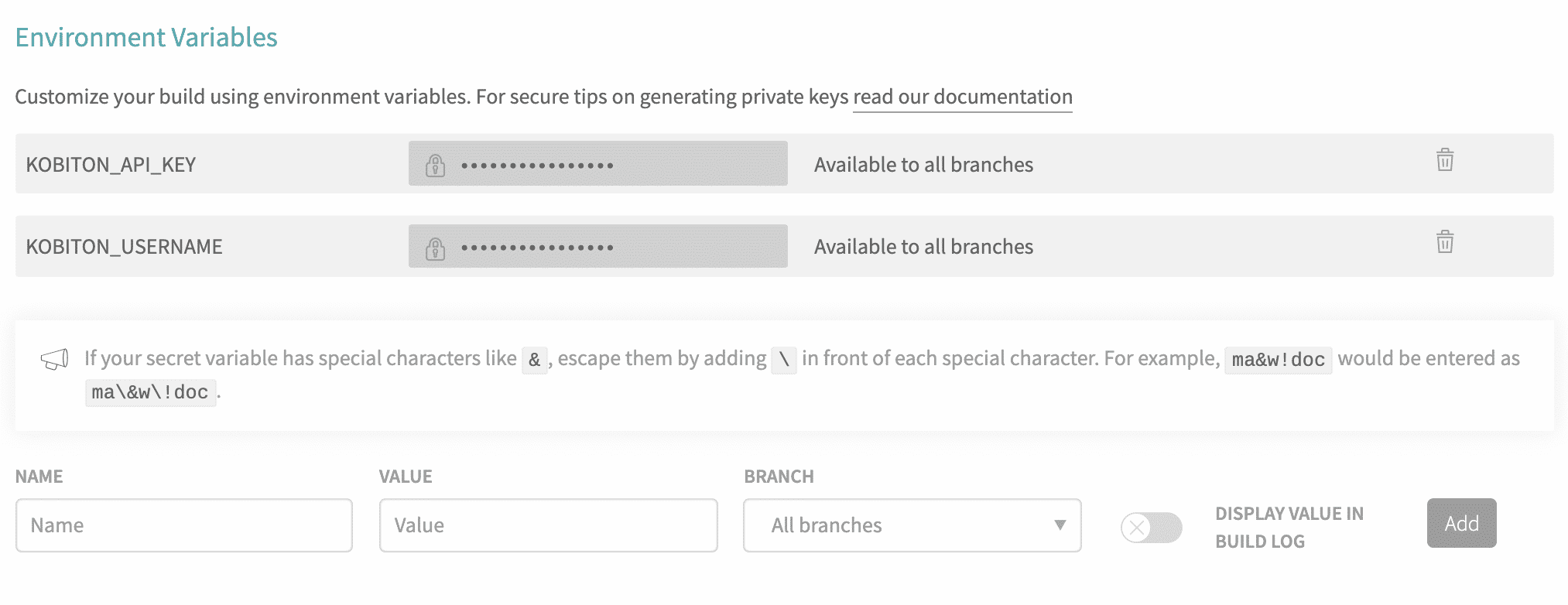
Task: Click the ma&w!doc code example
Action: [1278, 360]
